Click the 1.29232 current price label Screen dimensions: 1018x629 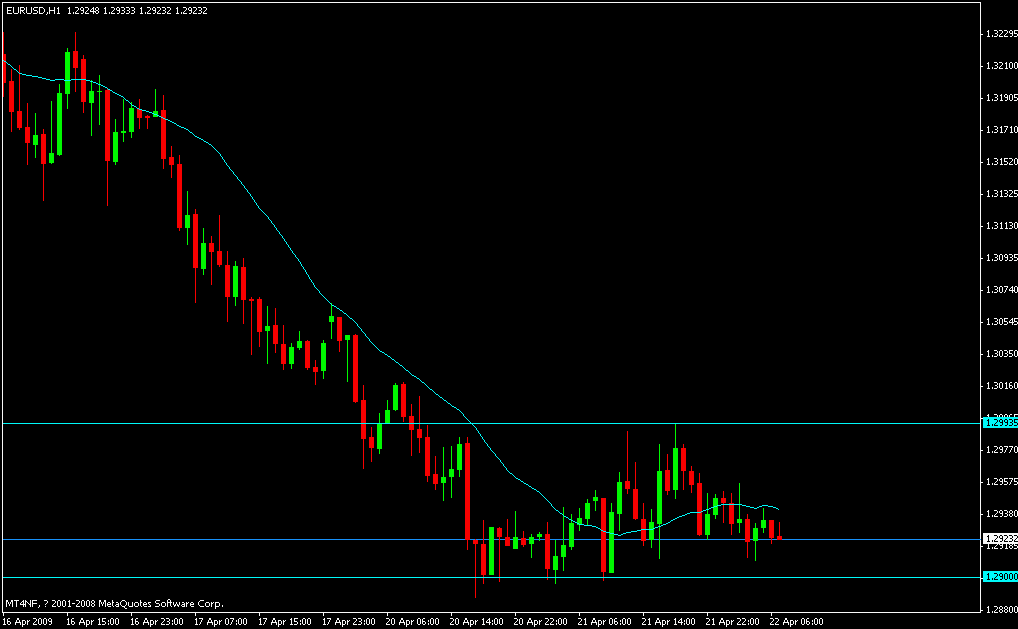coord(999,539)
